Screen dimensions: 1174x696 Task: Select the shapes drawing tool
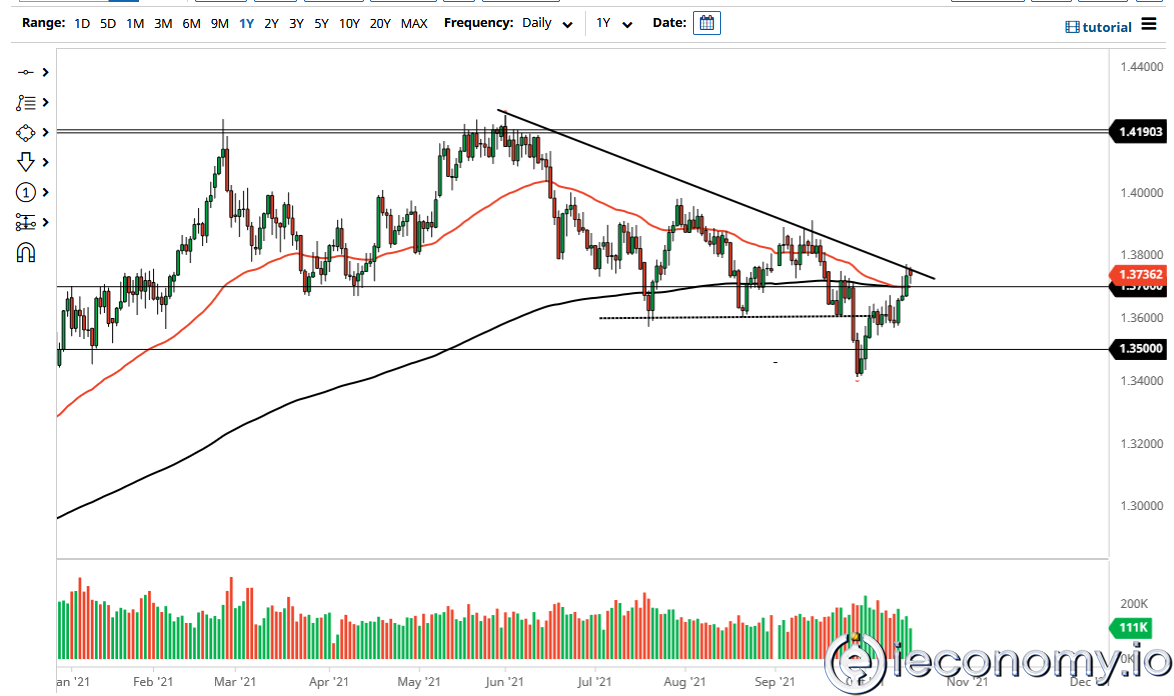(x=25, y=132)
